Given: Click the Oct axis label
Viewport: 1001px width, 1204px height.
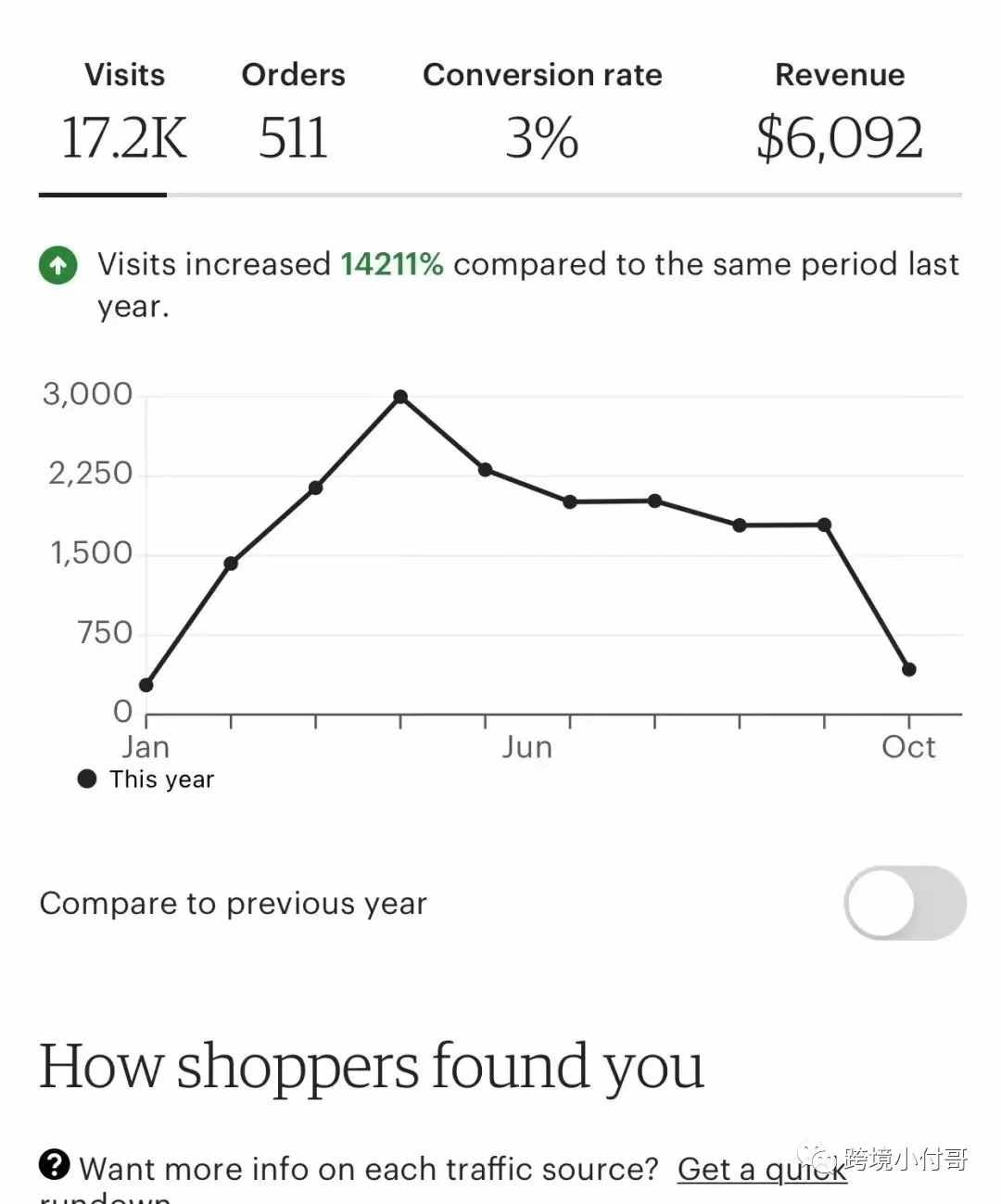Looking at the screenshot, I should tap(908, 747).
